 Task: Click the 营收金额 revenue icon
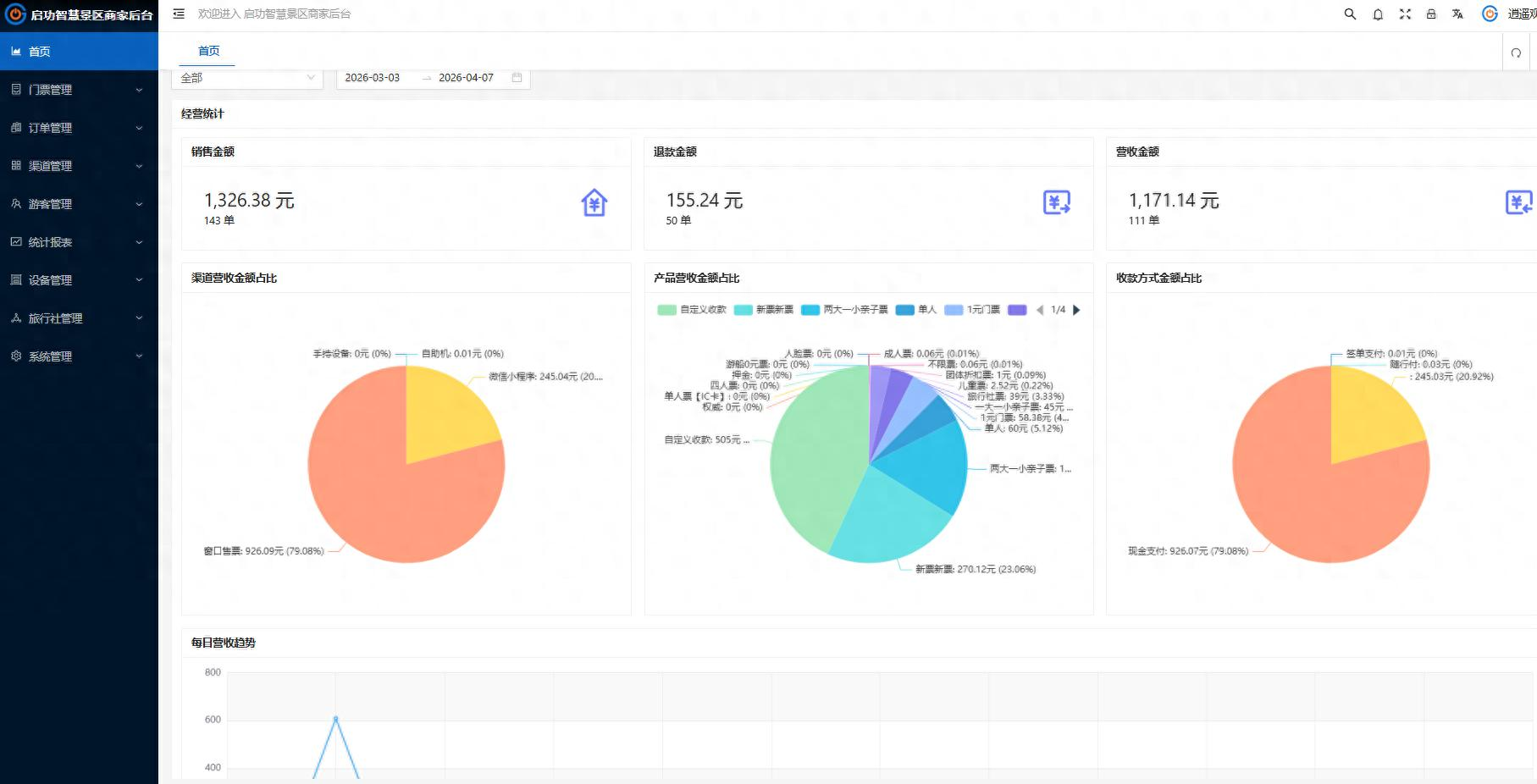click(1519, 202)
